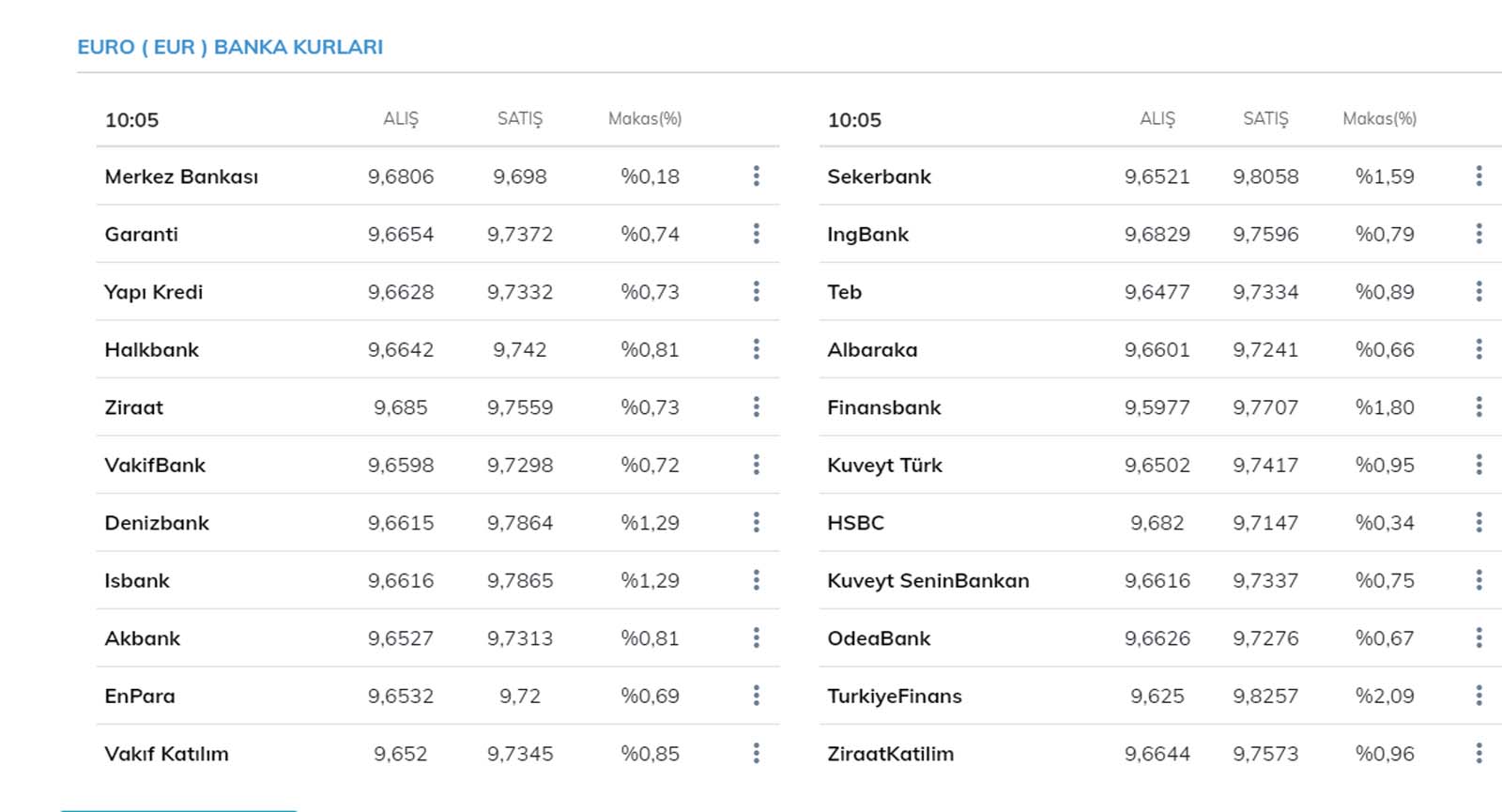The height and width of the screenshot is (812, 1502).
Task: Select the IngBank bank name
Action: (x=867, y=235)
